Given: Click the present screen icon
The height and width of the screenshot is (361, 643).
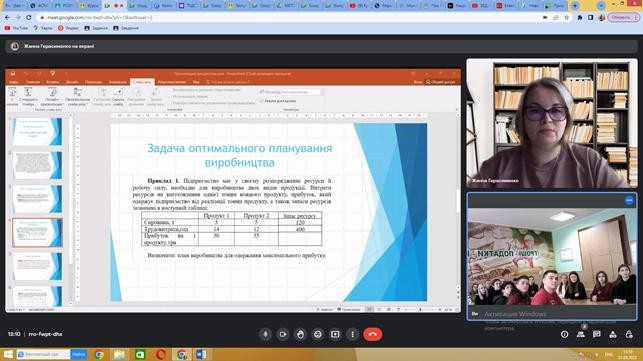Looking at the screenshot, I should pyautogui.click(x=335, y=334).
